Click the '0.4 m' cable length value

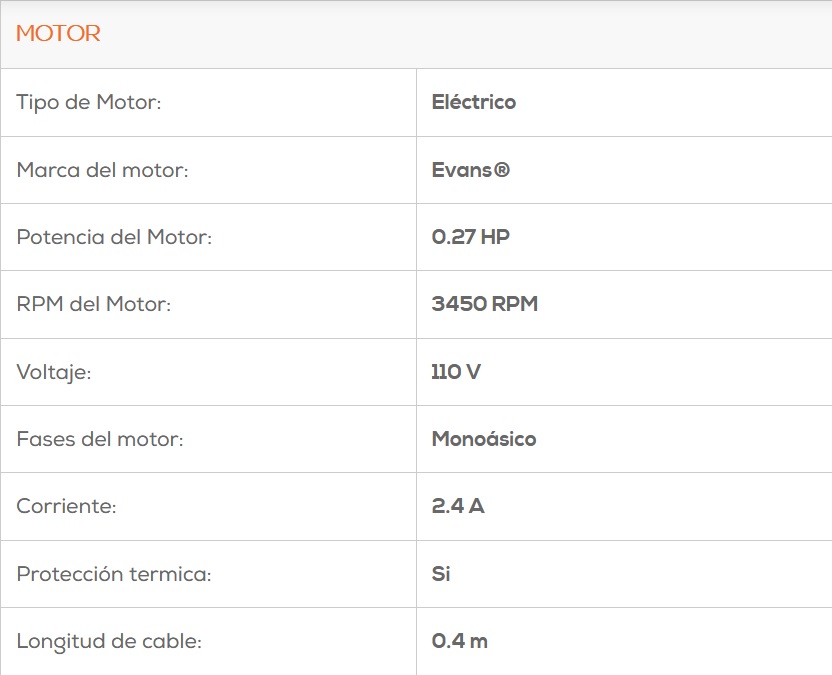[460, 642]
